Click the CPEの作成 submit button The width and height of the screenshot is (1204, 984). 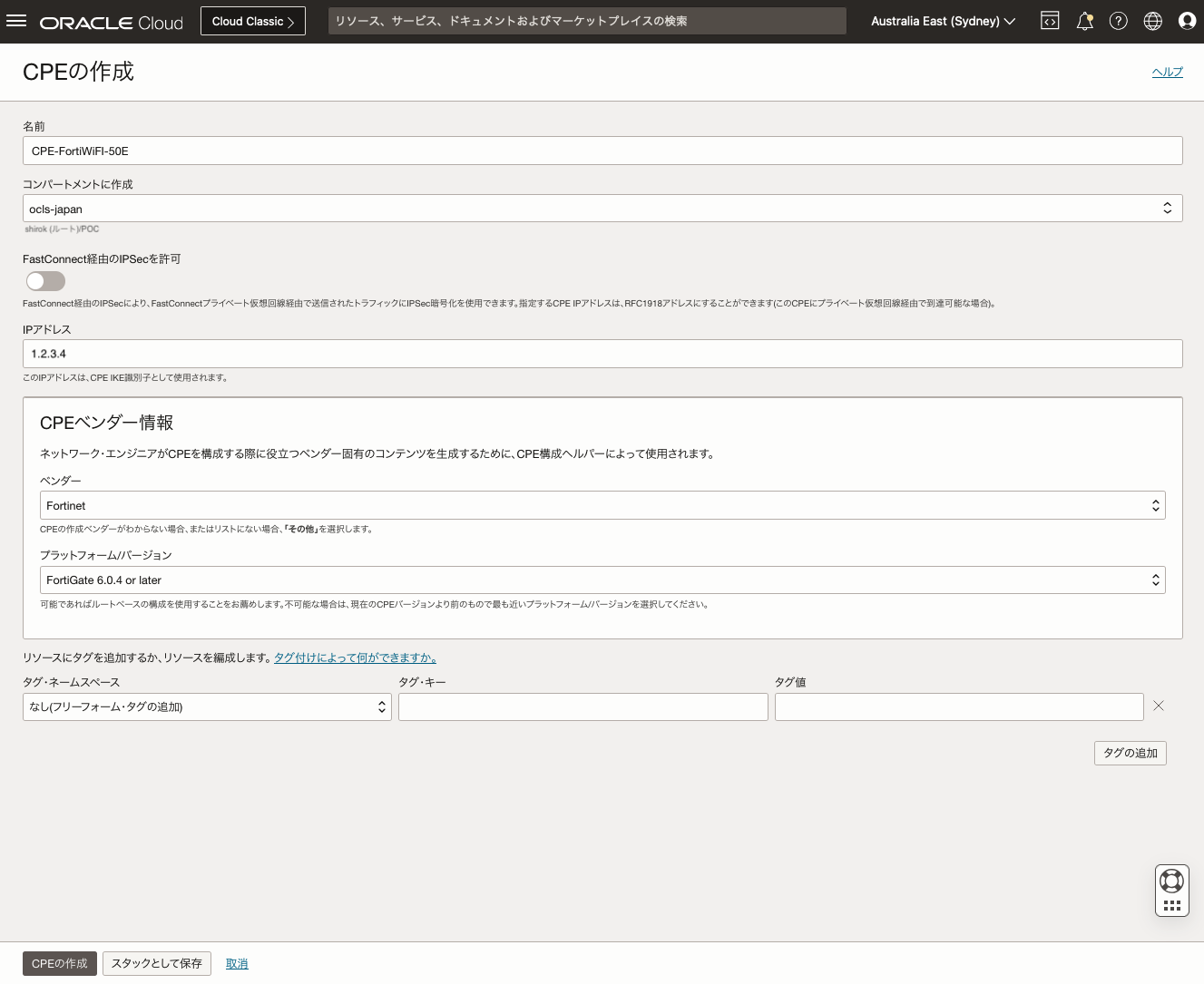tap(60, 963)
